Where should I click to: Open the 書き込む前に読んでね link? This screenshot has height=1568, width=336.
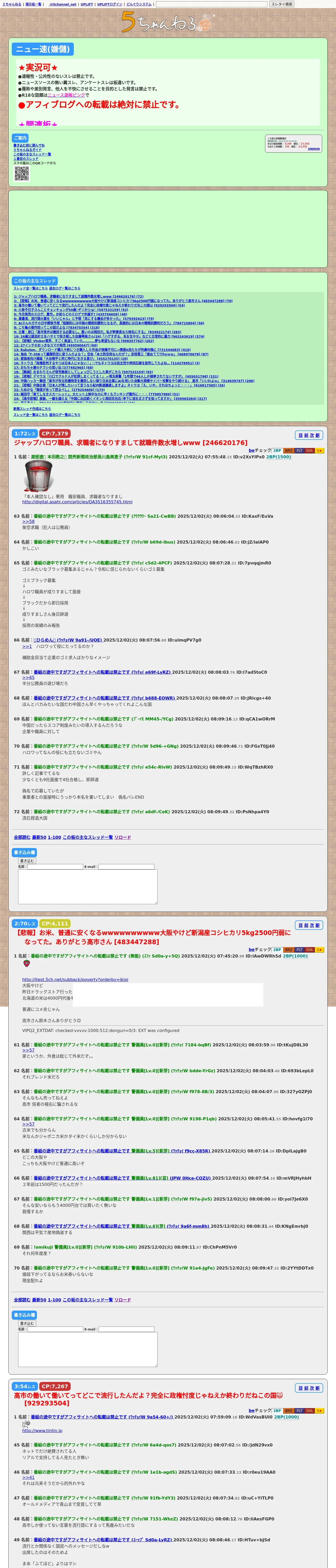pos(29,146)
